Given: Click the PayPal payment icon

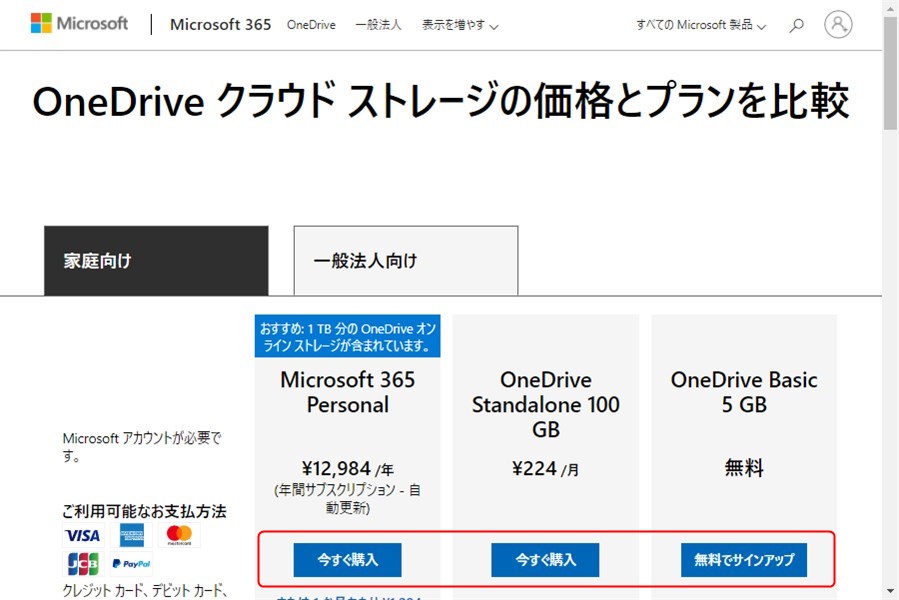Looking at the screenshot, I should tap(132, 563).
